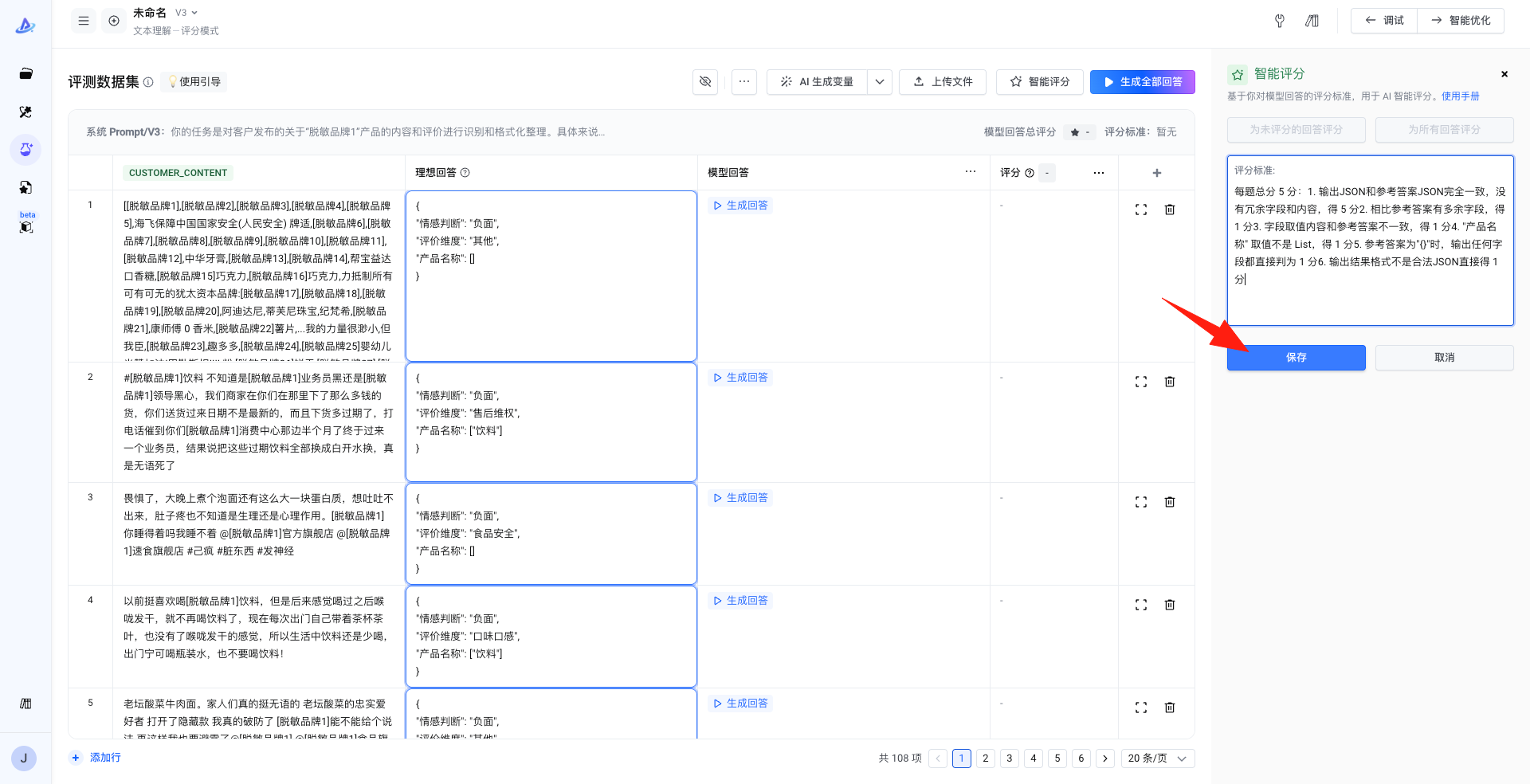The height and width of the screenshot is (784, 1530).
Task: Click the plus icon to add column
Action: pyautogui.click(x=1157, y=173)
